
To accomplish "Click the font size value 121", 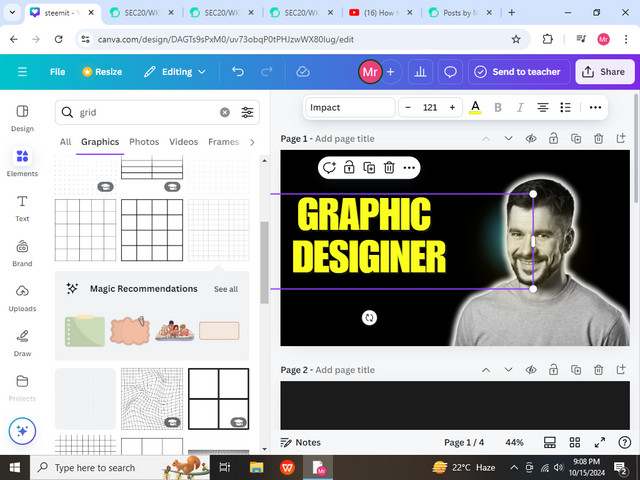I will pos(430,107).
